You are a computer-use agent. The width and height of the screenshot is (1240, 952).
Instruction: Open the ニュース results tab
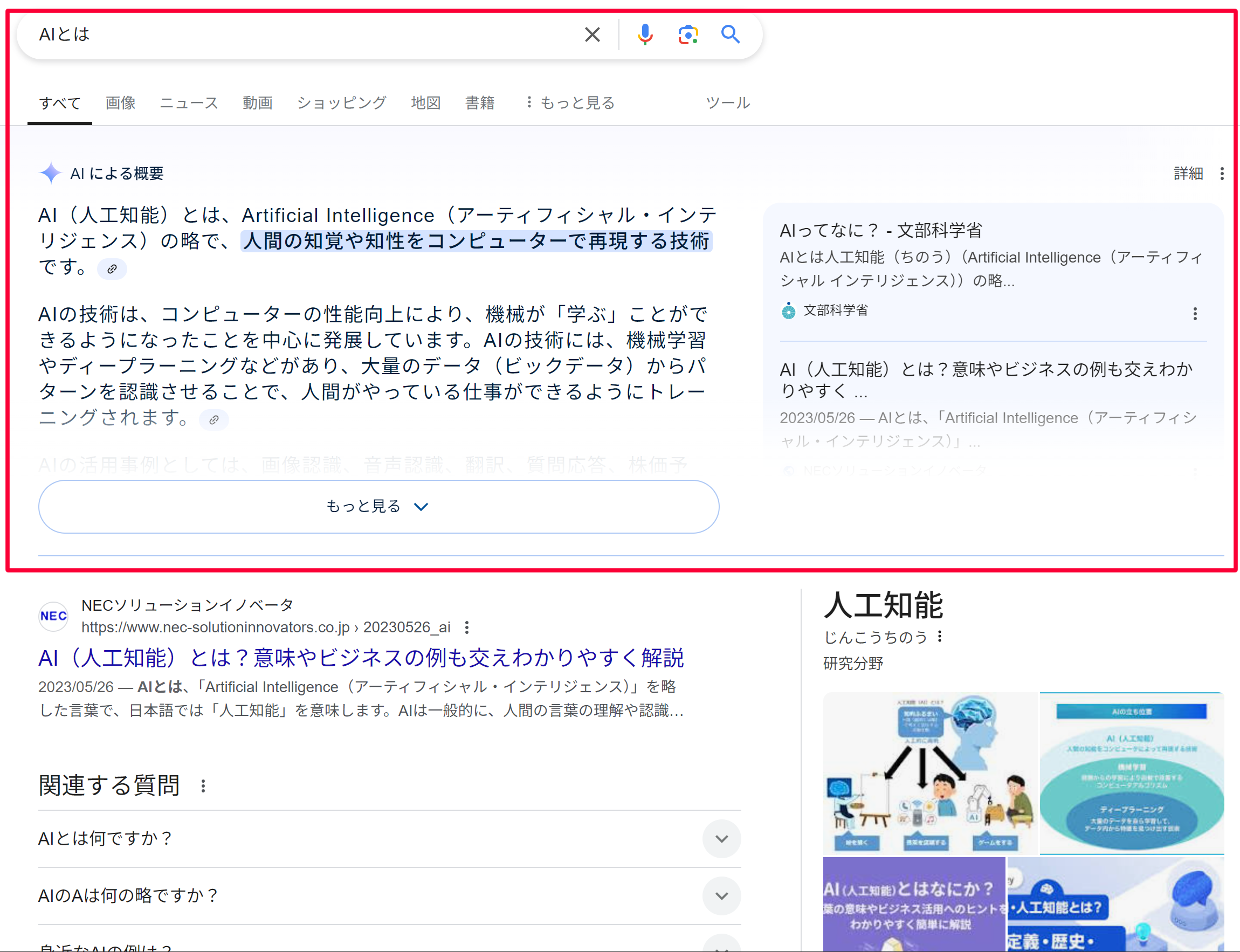[x=189, y=102]
